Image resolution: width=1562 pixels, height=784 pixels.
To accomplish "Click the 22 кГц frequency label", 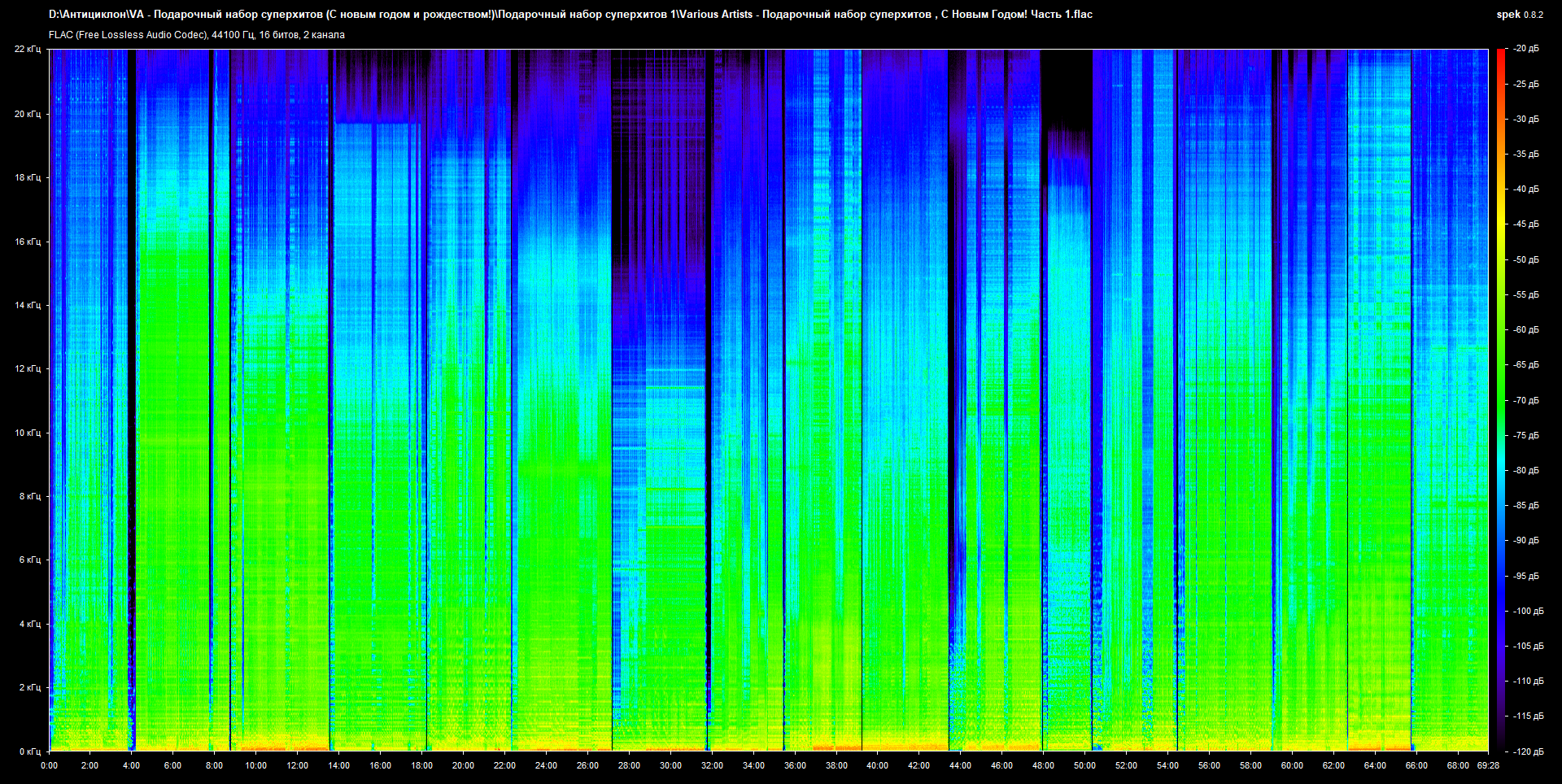I will pyautogui.click(x=27, y=50).
